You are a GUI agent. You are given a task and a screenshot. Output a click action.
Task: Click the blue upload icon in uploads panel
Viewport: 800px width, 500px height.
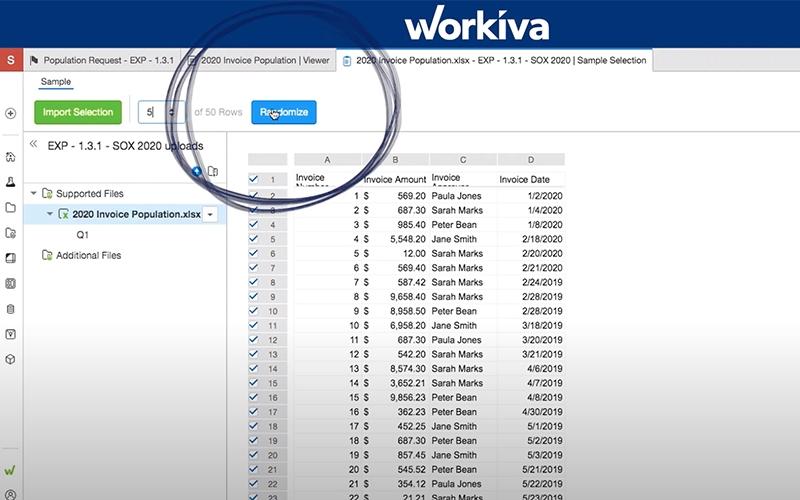click(x=196, y=171)
